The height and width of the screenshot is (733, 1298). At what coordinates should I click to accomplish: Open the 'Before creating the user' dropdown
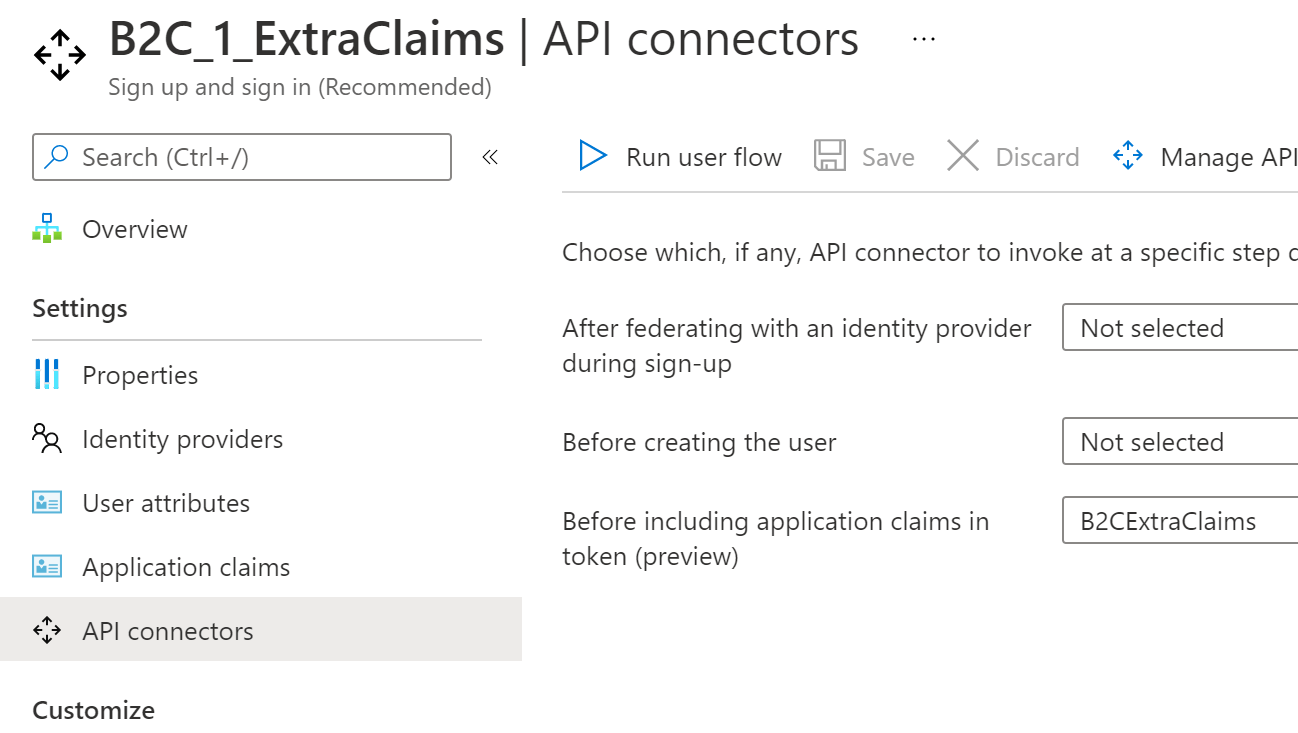point(1180,442)
